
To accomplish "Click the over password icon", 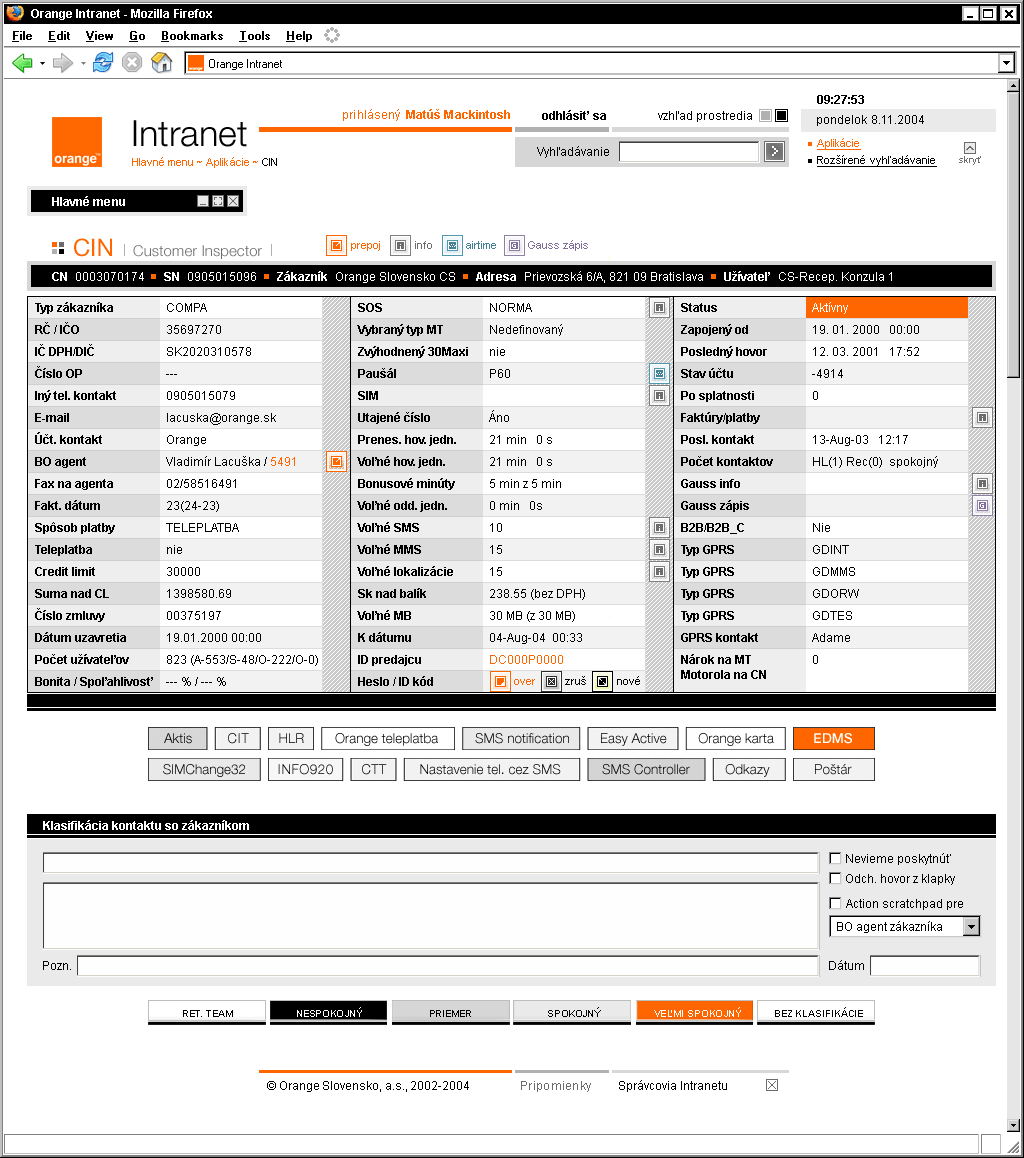I will (x=500, y=681).
